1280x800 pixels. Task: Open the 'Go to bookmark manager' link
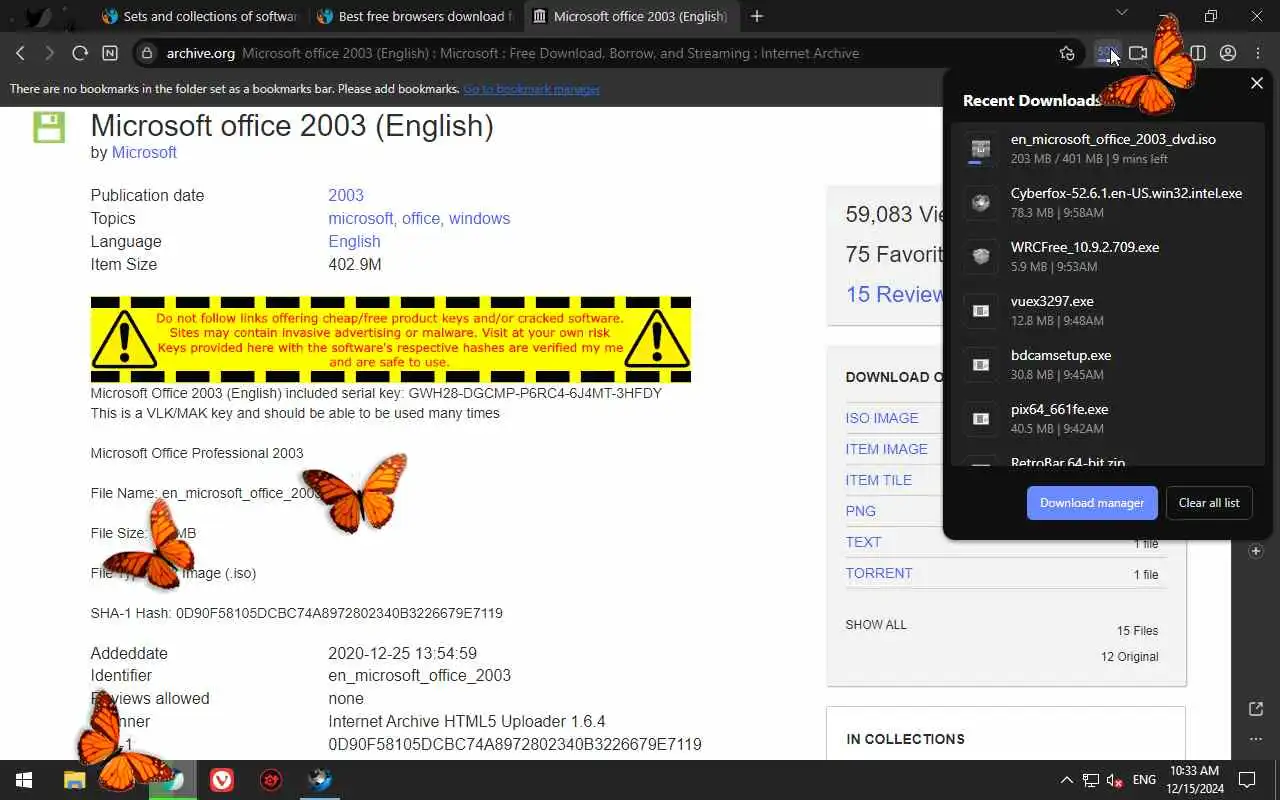pyautogui.click(x=531, y=89)
